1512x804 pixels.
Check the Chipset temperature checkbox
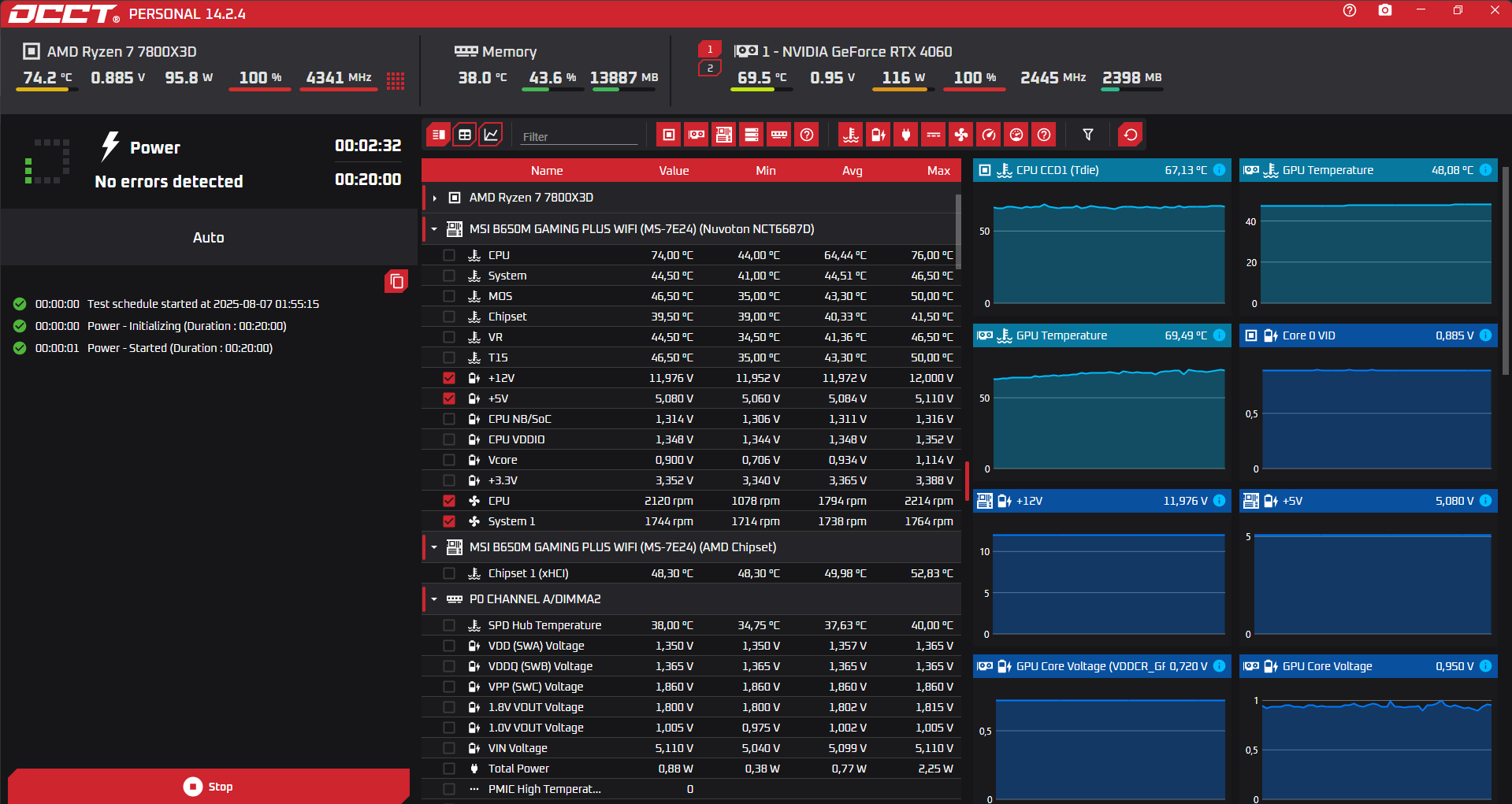click(x=449, y=317)
